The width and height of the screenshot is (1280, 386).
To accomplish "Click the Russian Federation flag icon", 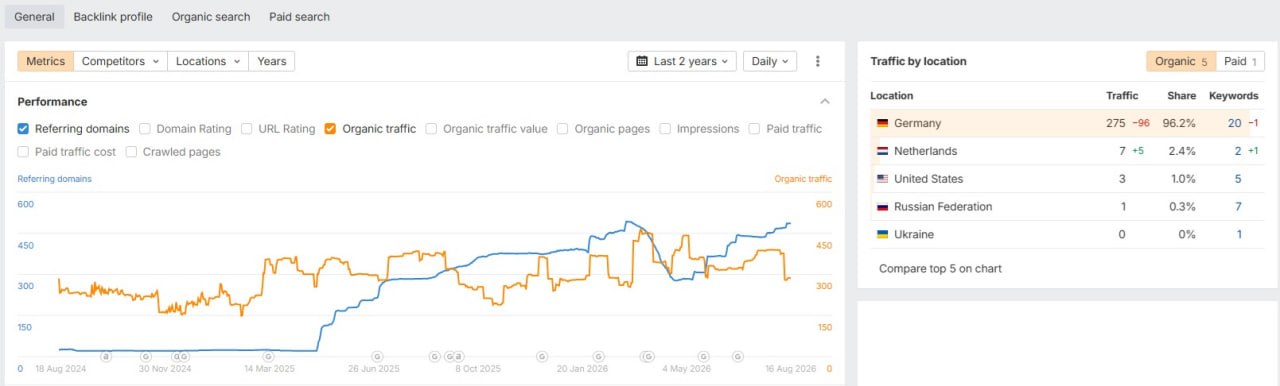I will click(882, 207).
